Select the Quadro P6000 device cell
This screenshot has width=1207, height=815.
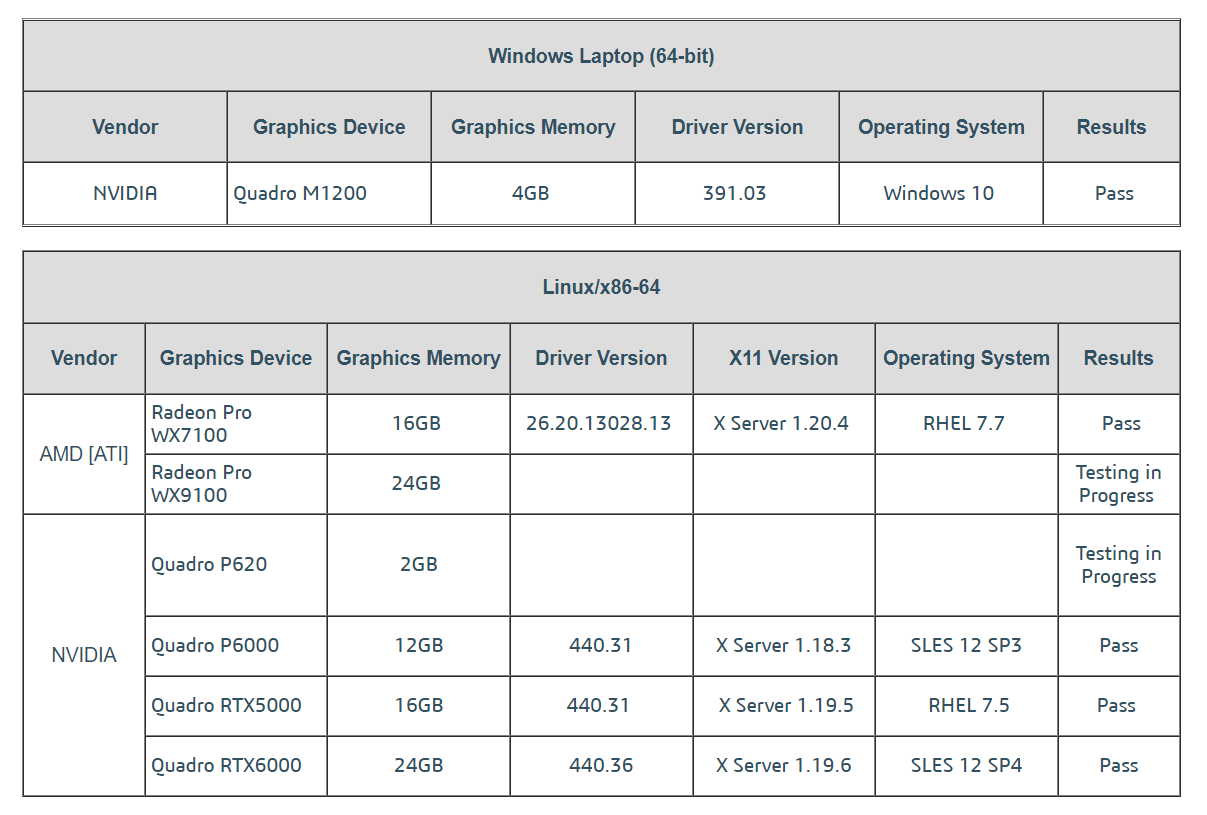(x=236, y=646)
